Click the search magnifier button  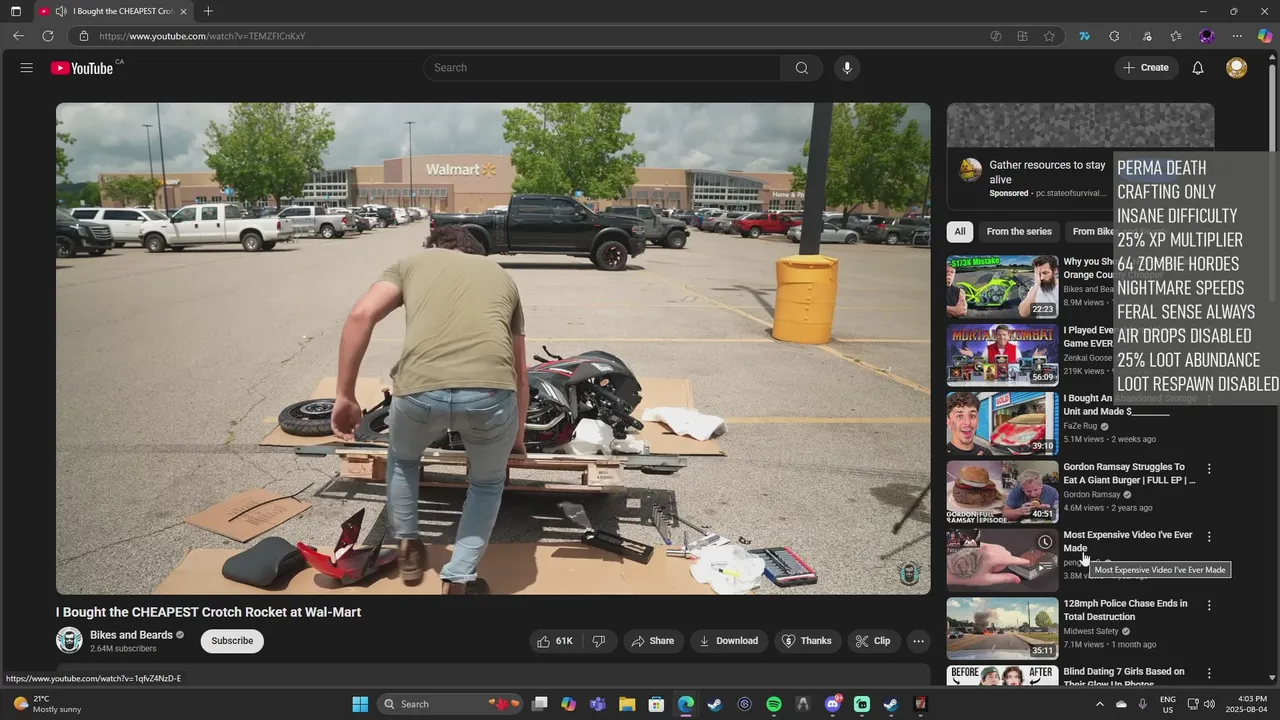pos(802,68)
